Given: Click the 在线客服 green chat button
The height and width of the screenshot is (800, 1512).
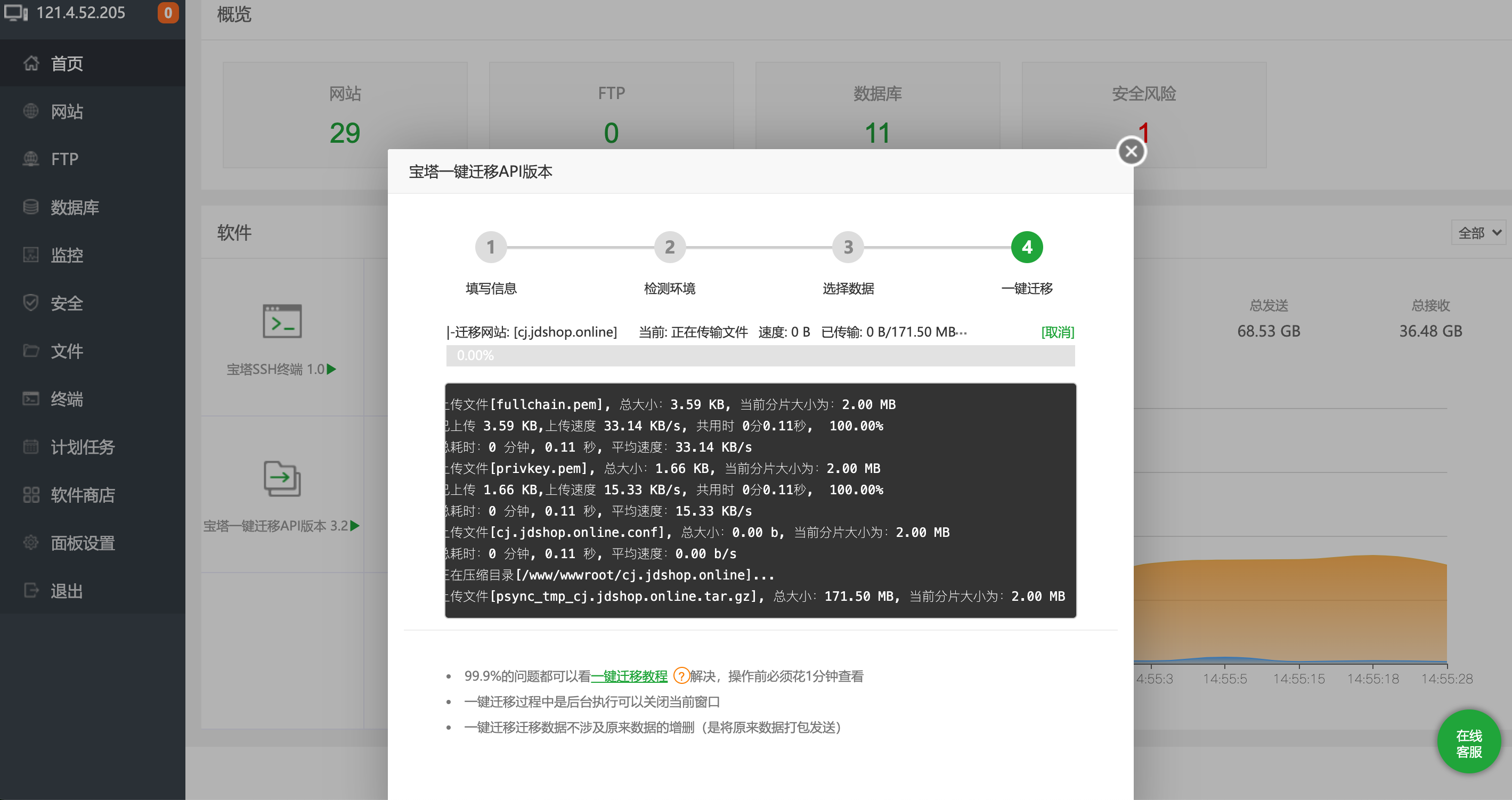Looking at the screenshot, I should point(1468,743).
